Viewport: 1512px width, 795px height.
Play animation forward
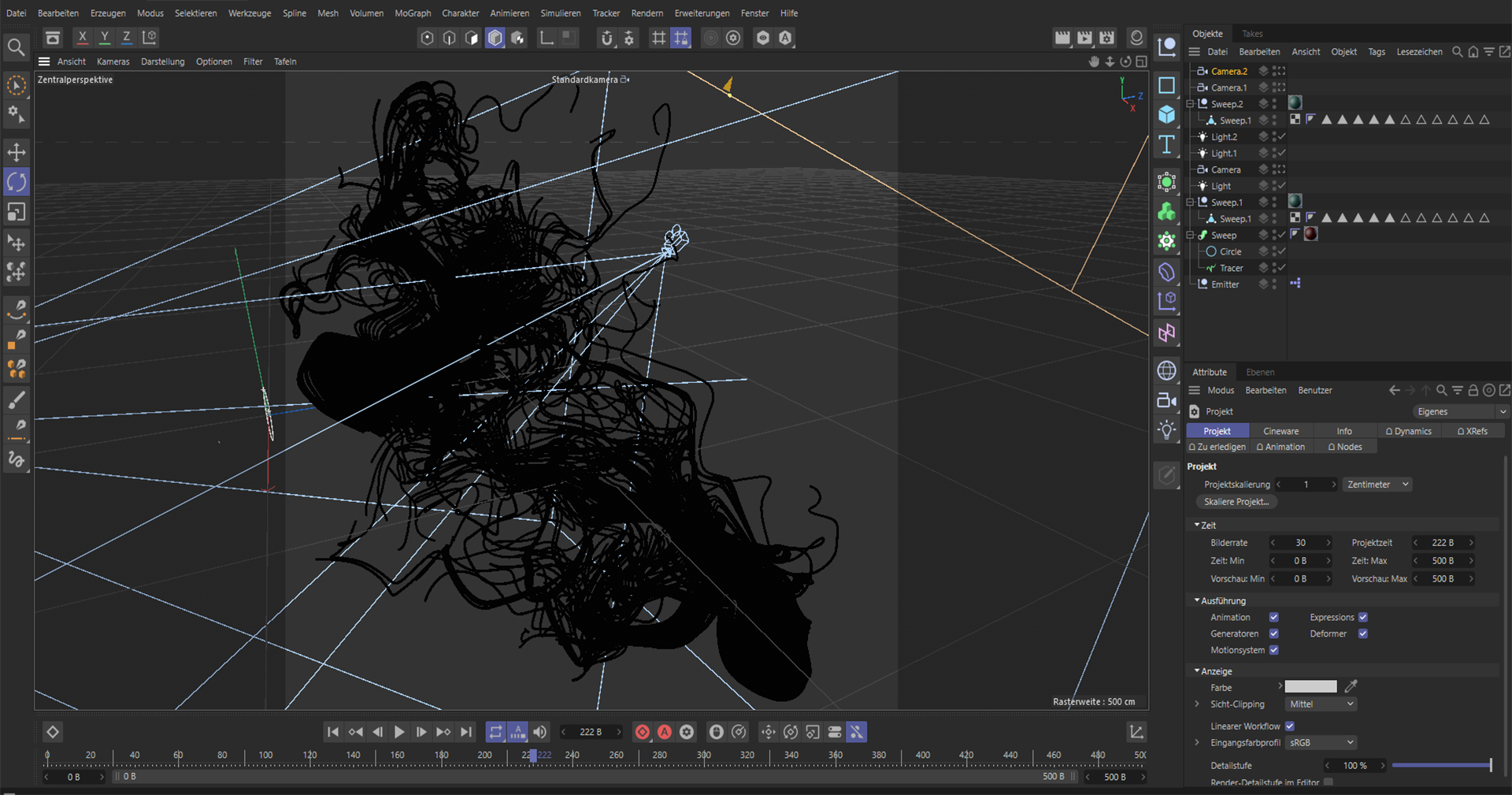tap(399, 732)
